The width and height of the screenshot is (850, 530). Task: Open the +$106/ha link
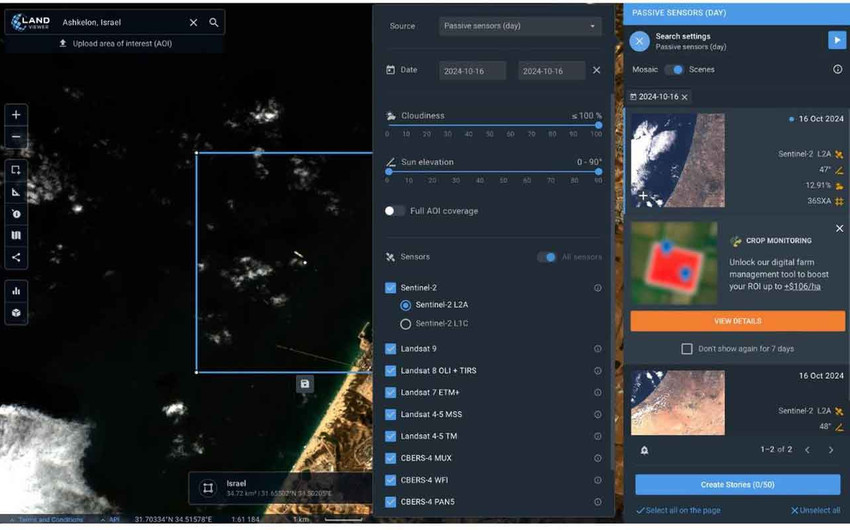(x=802, y=286)
